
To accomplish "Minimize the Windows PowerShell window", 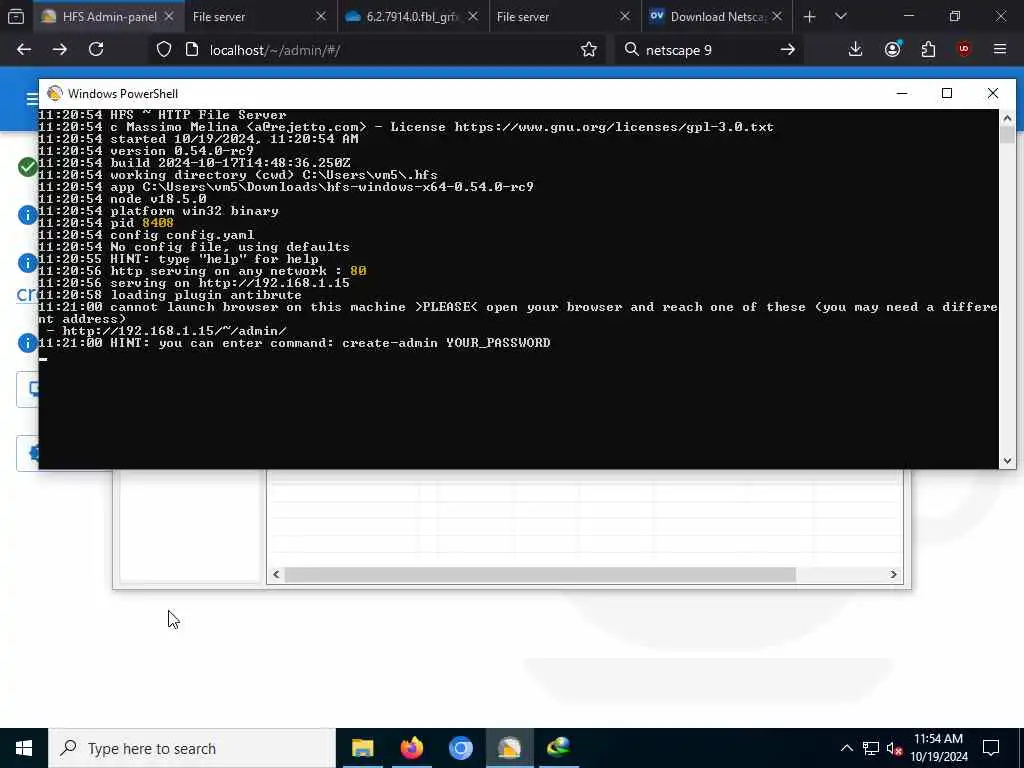I will (902, 93).
